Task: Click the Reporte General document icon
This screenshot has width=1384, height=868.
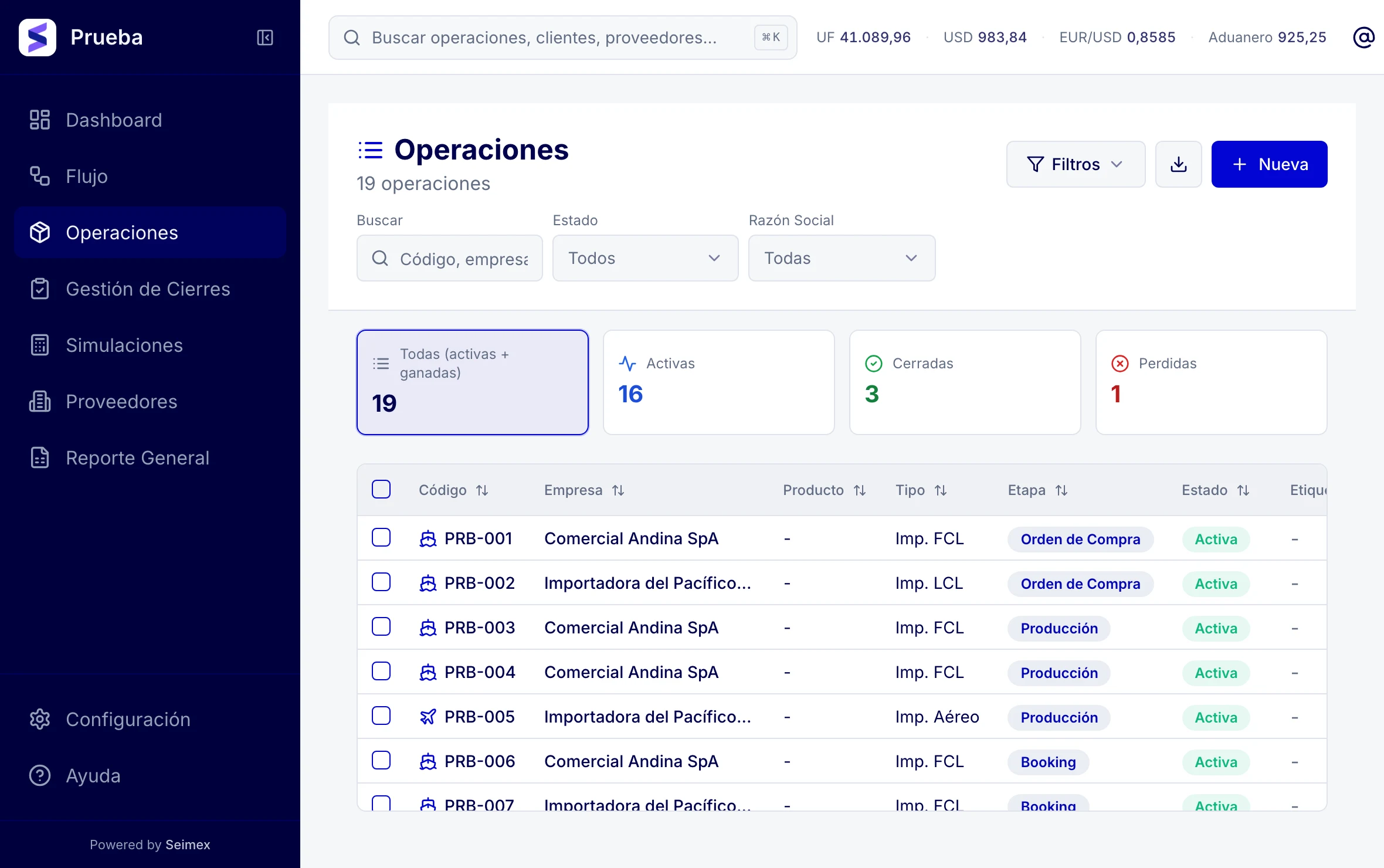Action: pos(40,457)
